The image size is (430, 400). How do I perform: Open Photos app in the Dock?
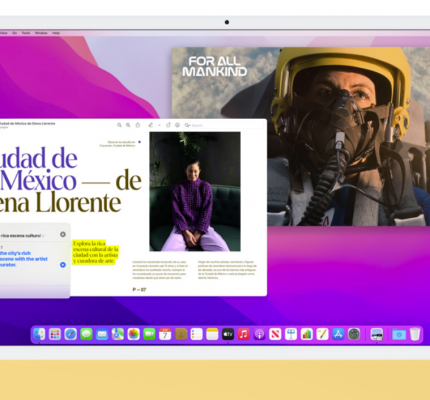pos(134,334)
